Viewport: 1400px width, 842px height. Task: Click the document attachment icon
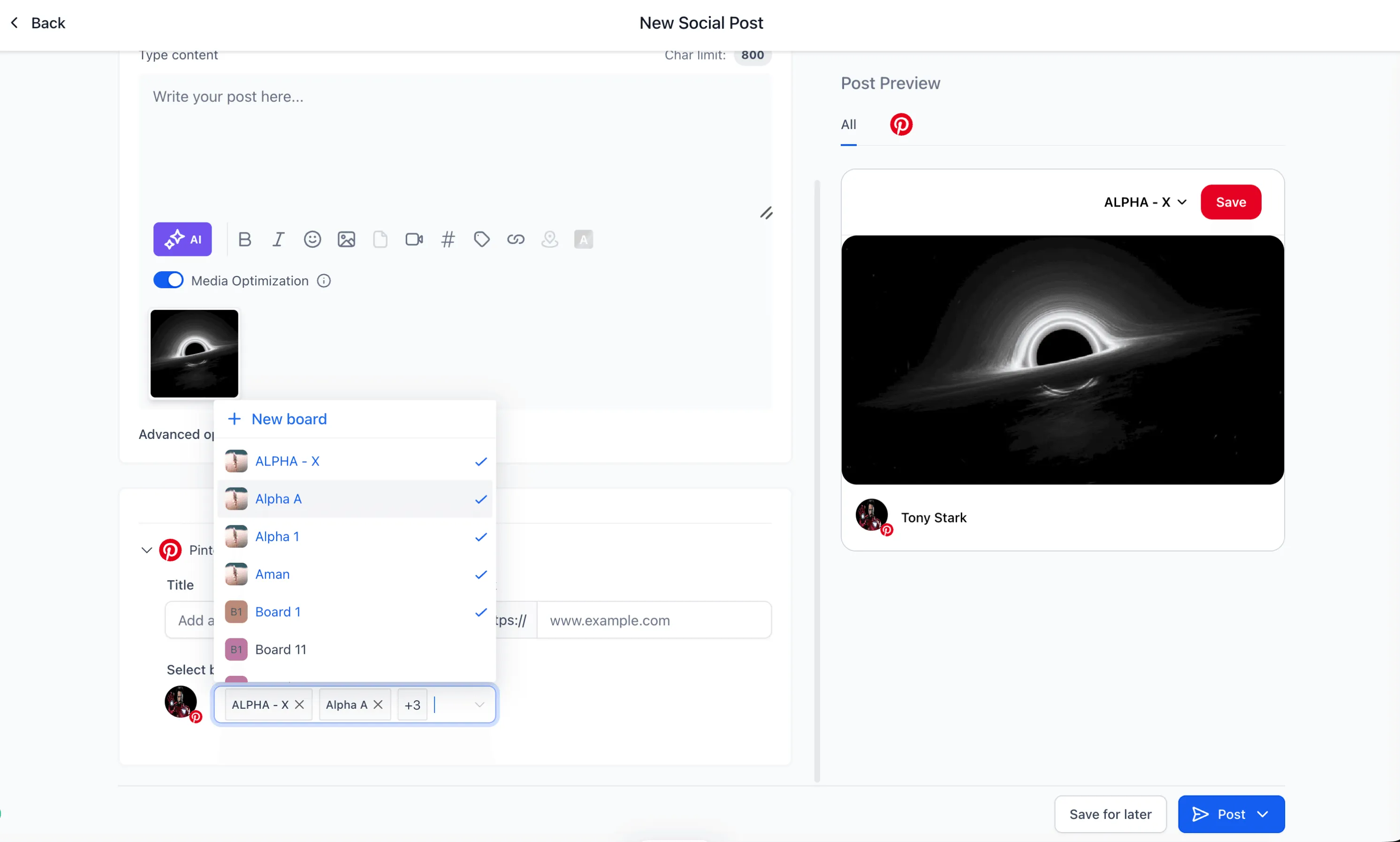pos(380,239)
